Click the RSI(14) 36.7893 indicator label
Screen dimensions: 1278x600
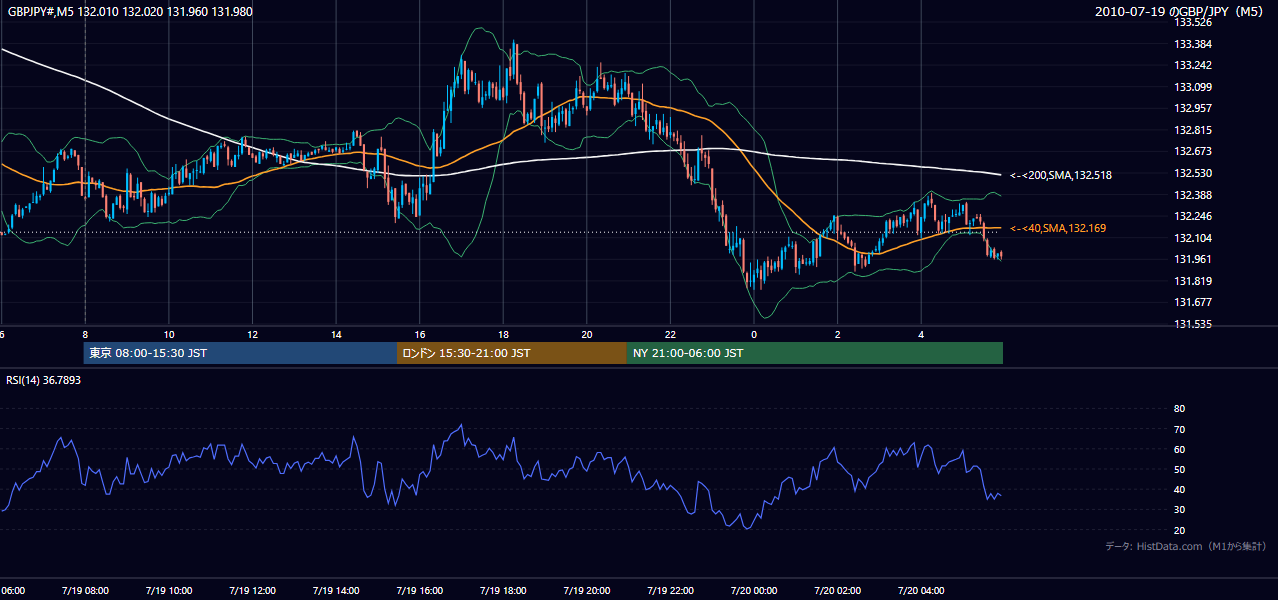click(x=44, y=380)
